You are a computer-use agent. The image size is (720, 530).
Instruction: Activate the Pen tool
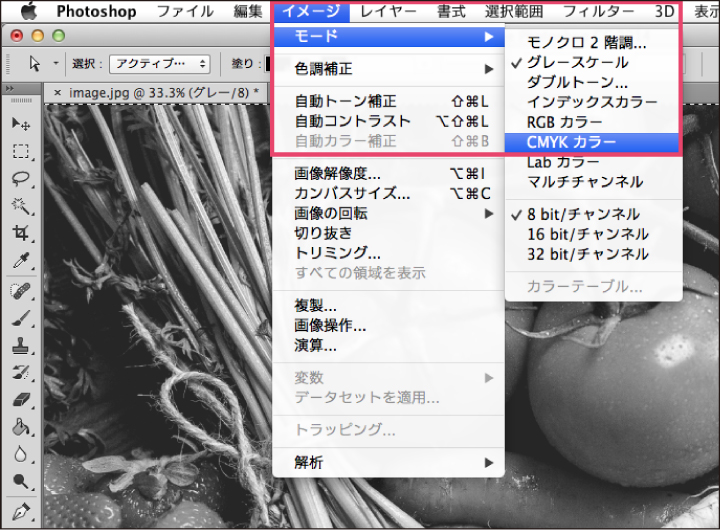click(x=21, y=510)
